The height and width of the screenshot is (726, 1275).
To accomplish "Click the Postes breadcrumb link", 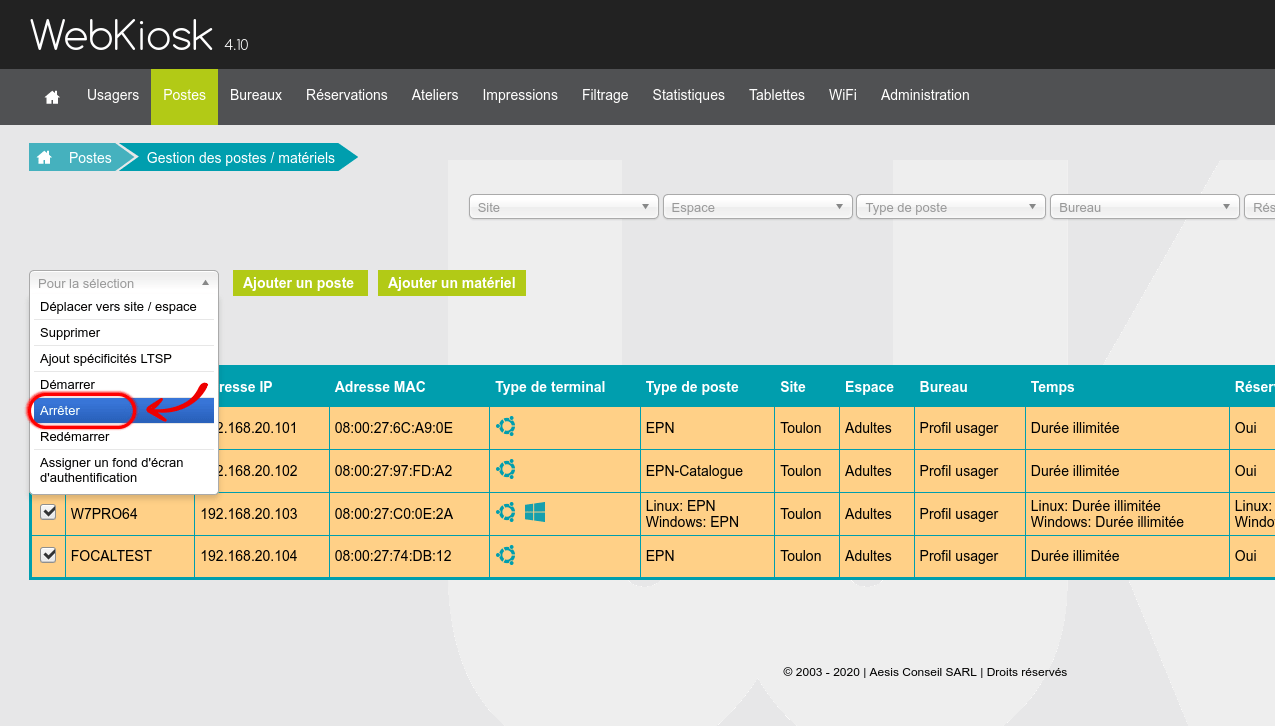I will click(90, 158).
